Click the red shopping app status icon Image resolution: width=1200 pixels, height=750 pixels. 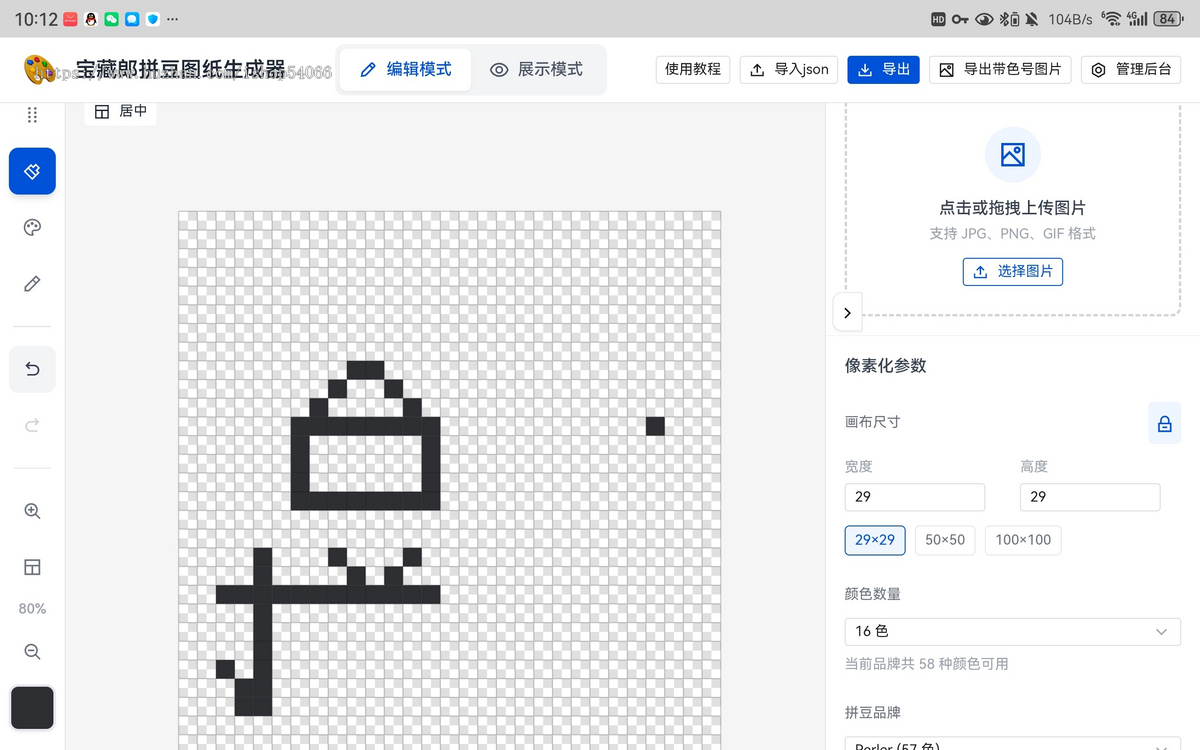[x=70, y=19]
